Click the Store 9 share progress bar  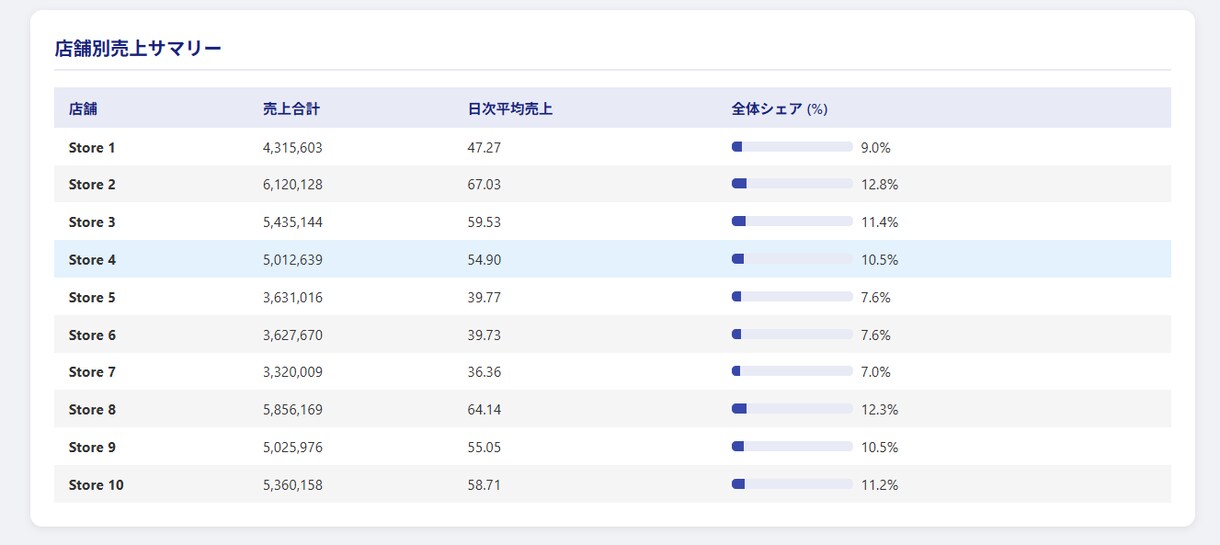pyautogui.click(x=792, y=447)
